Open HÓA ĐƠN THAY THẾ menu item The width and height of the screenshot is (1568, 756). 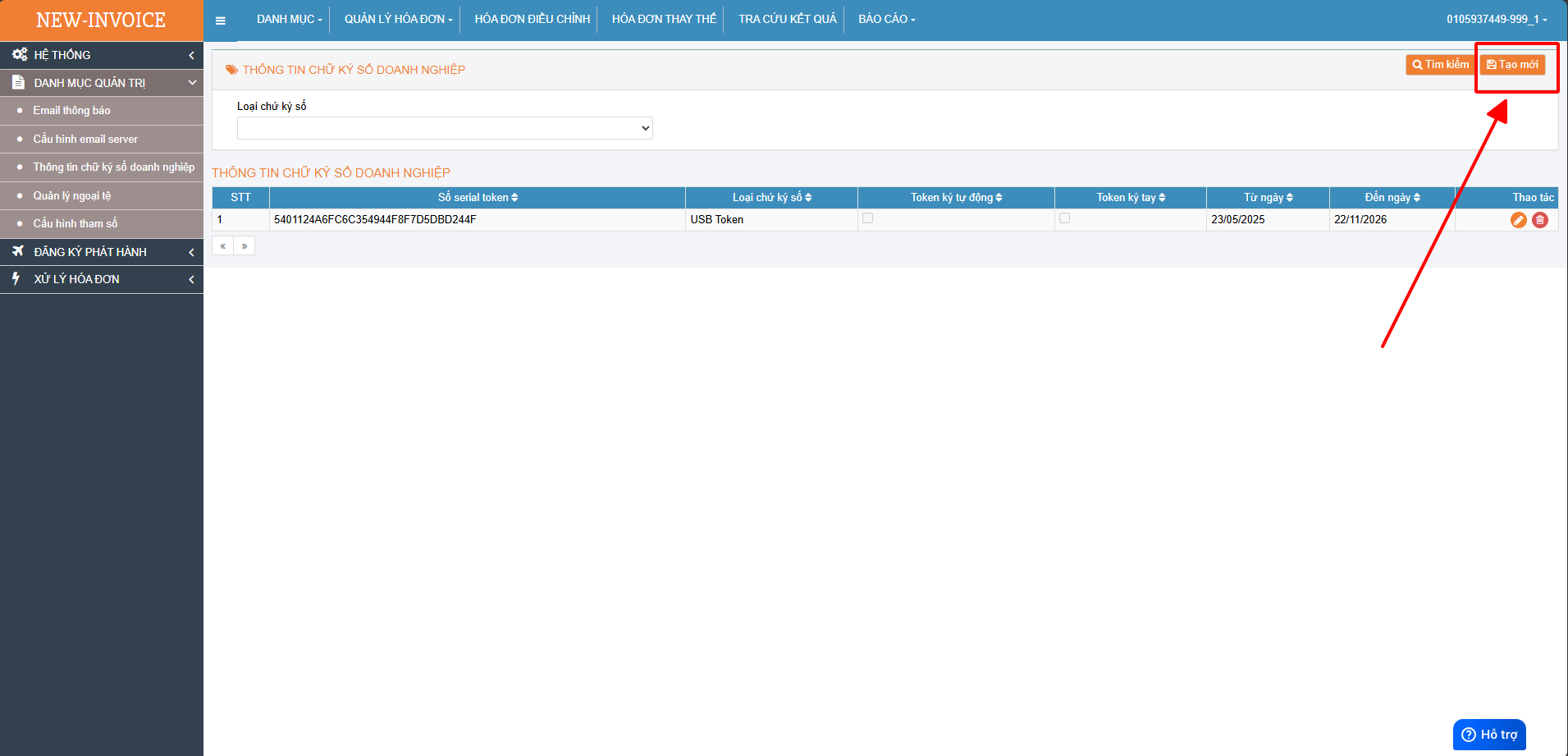(x=664, y=19)
